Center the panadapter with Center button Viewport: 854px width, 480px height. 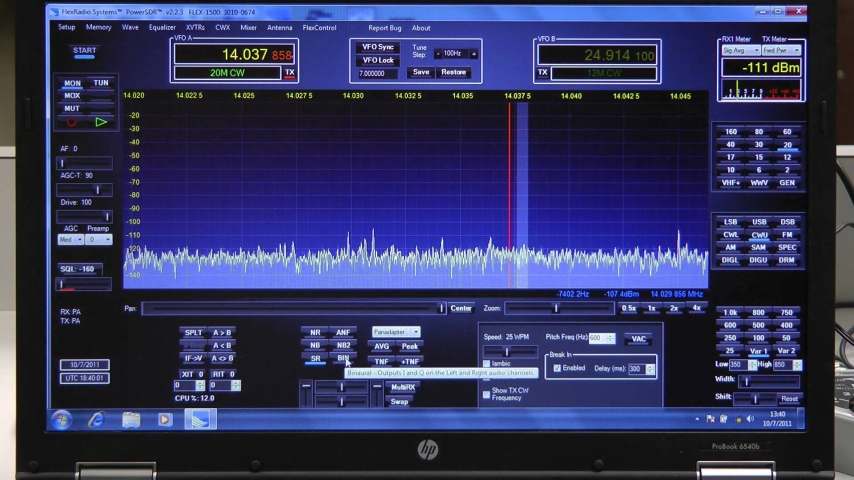pyautogui.click(x=461, y=308)
